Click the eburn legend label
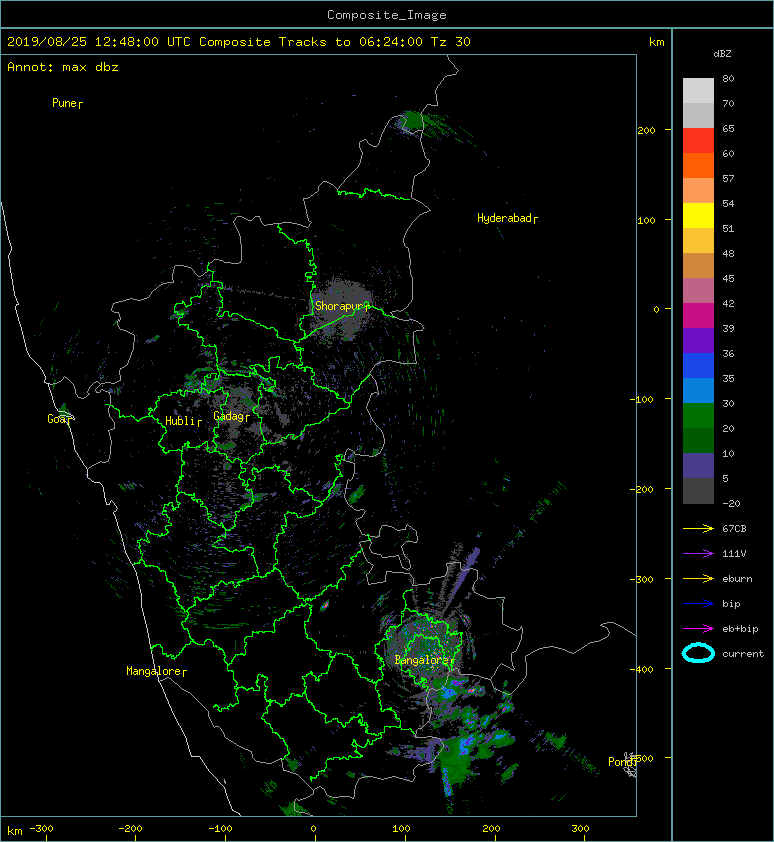 click(x=737, y=579)
